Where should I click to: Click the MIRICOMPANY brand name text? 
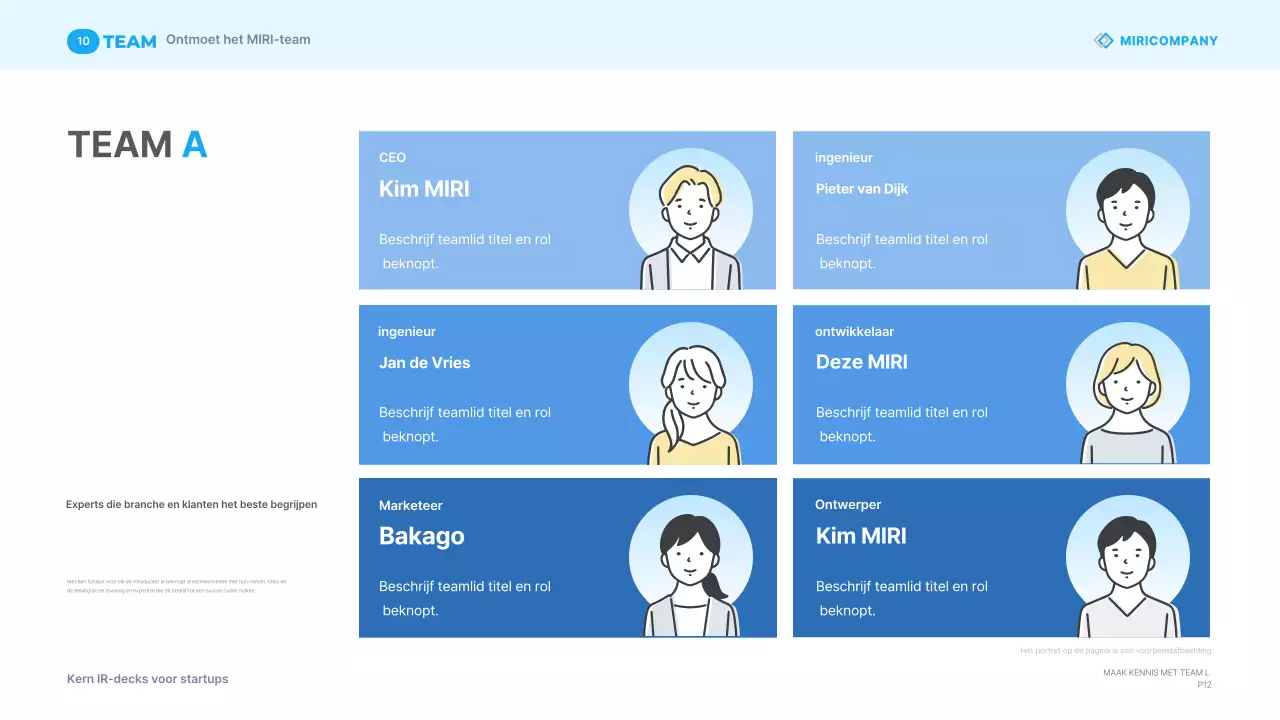pos(1168,41)
